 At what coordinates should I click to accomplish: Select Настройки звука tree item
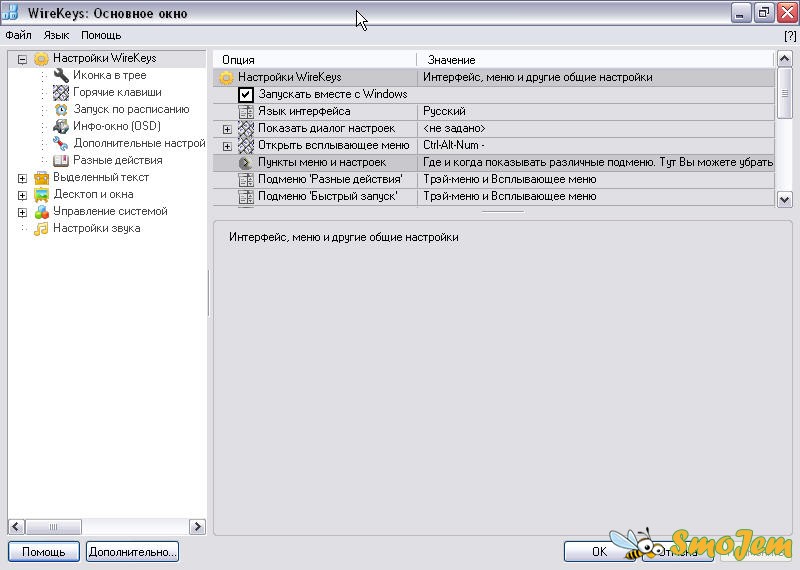[97, 229]
